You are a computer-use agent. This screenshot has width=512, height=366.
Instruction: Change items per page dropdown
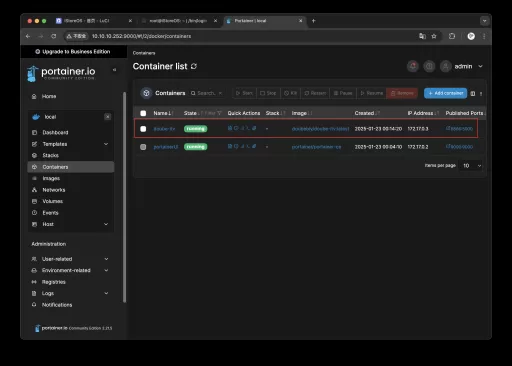click(x=471, y=166)
